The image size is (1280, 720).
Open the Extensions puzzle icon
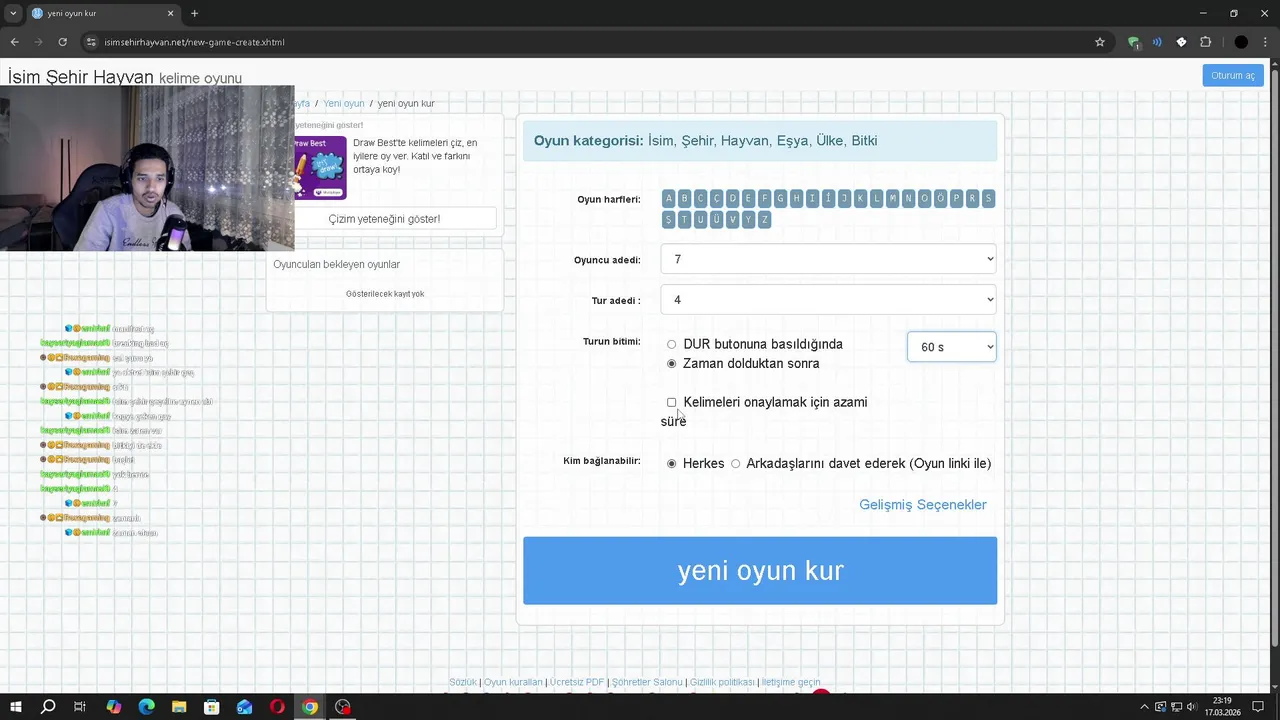(x=1205, y=42)
